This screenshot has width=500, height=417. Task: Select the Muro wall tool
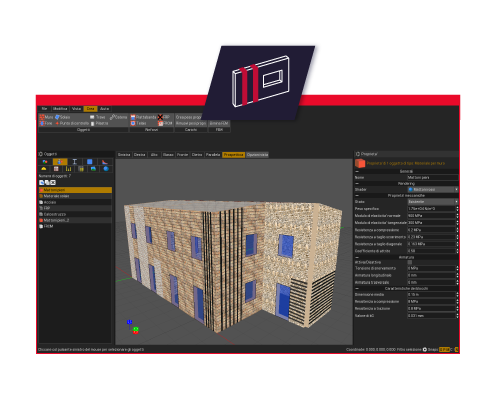point(46,117)
